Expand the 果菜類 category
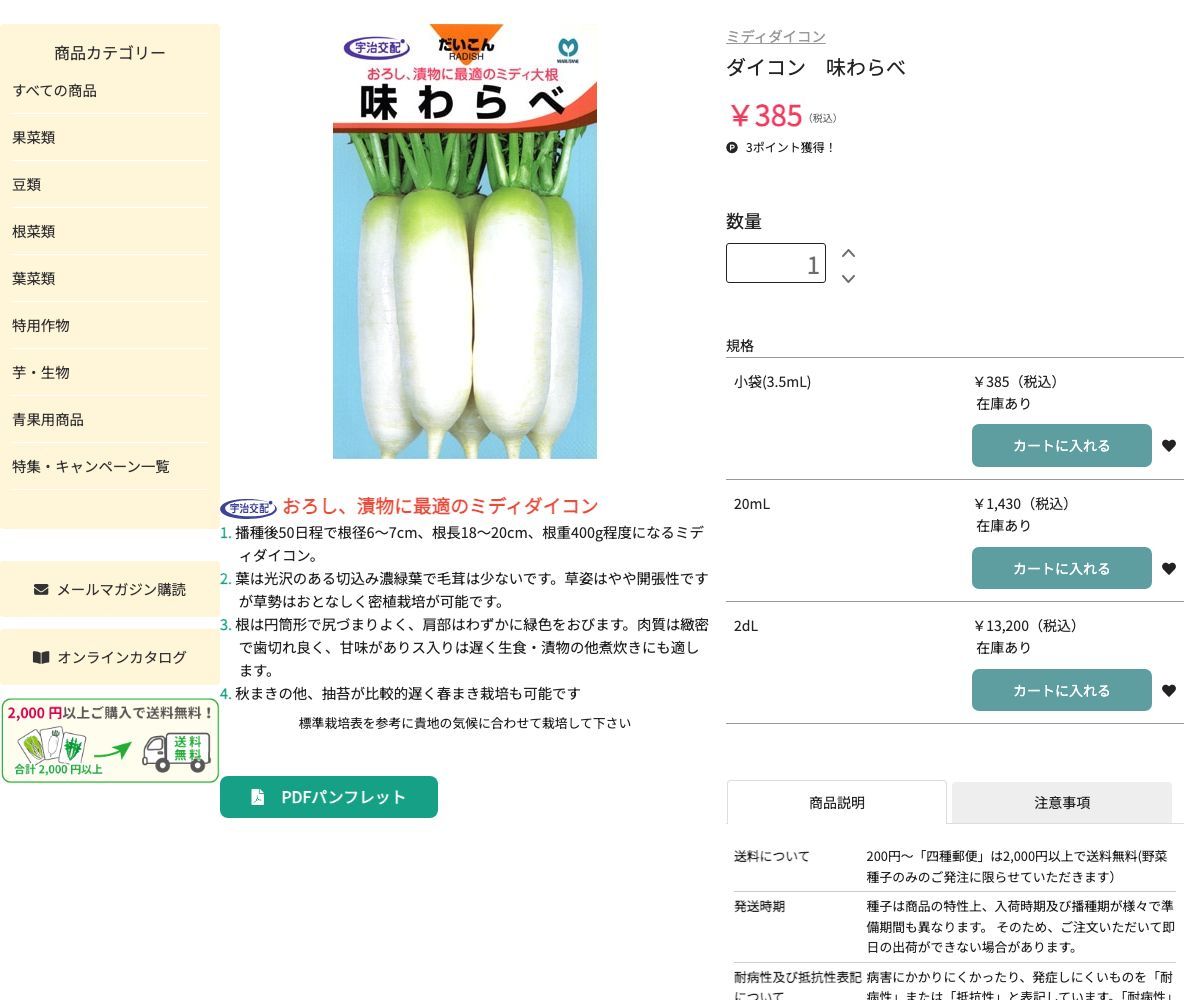 [x=34, y=137]
